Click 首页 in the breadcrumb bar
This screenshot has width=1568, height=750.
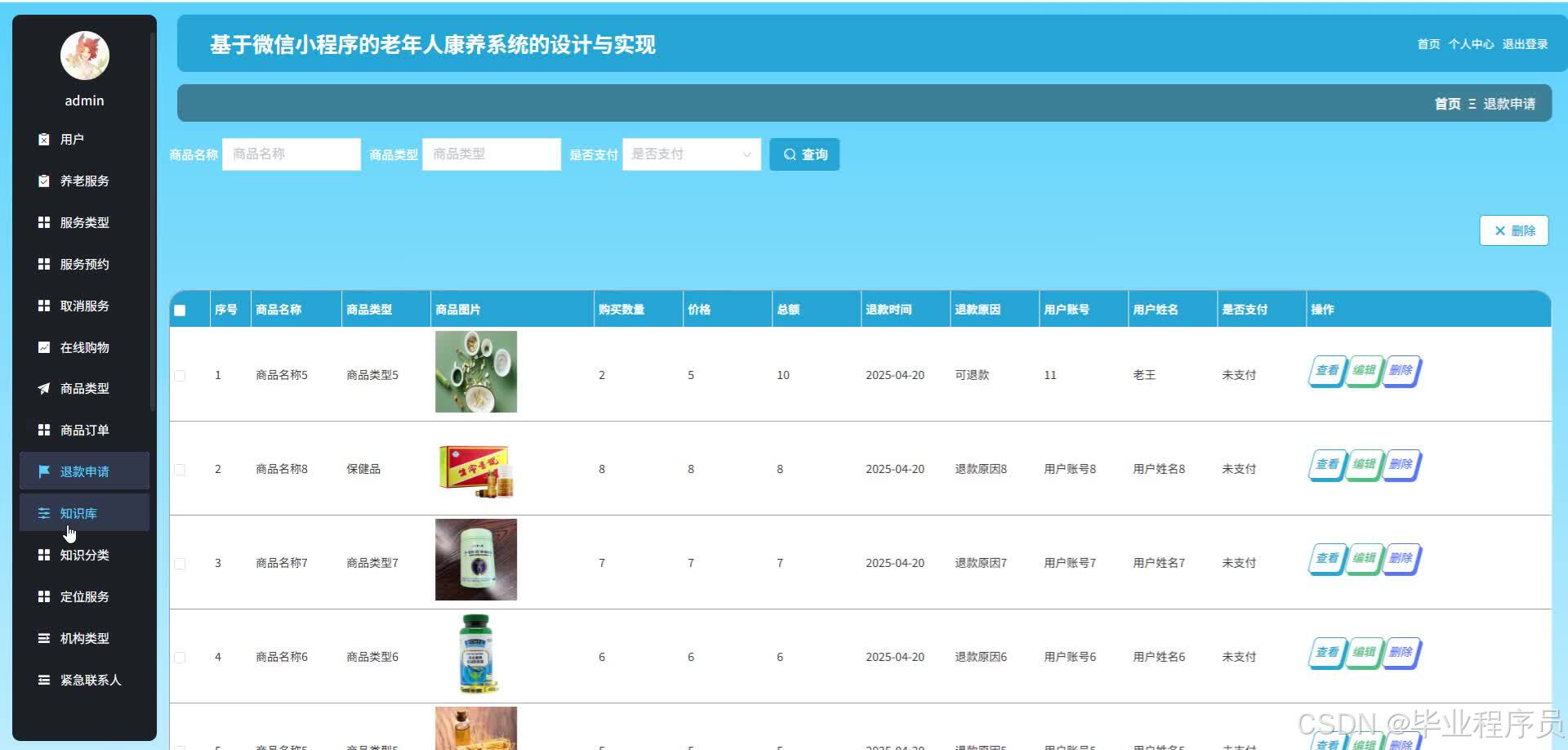(1447, 104)
